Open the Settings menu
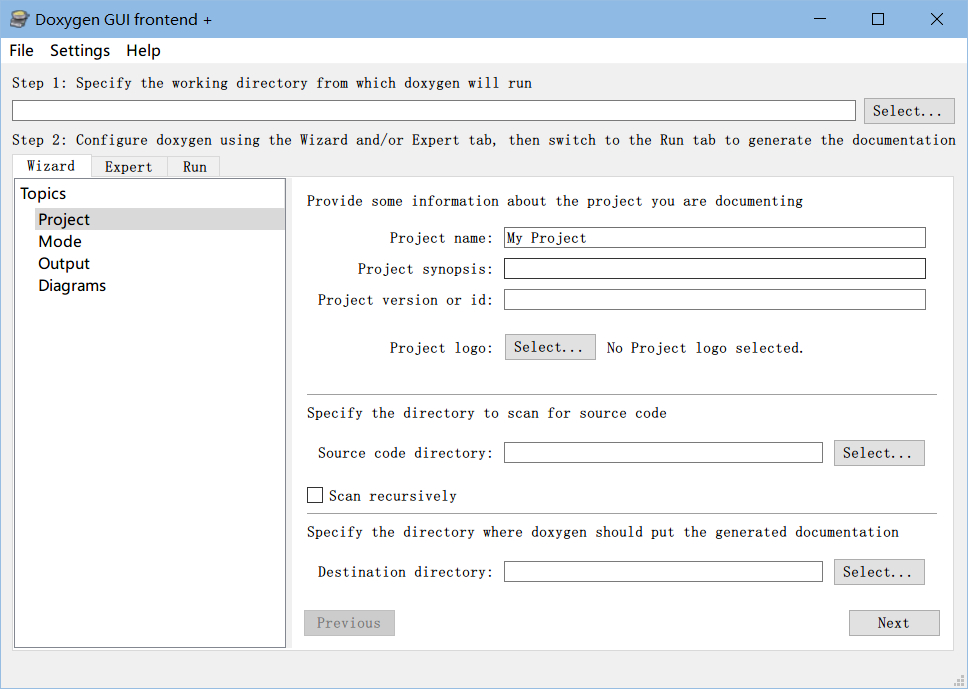This screenshot has height=689, width=968. tap(80, 50)
